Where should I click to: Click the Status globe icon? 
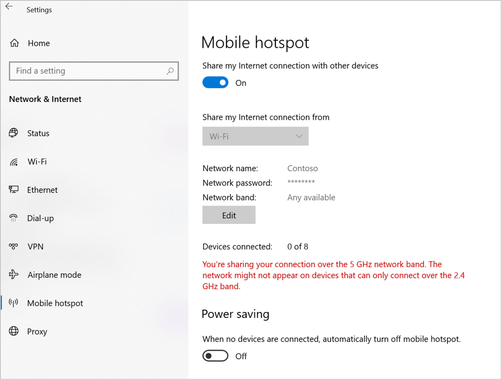click(14, 133)
